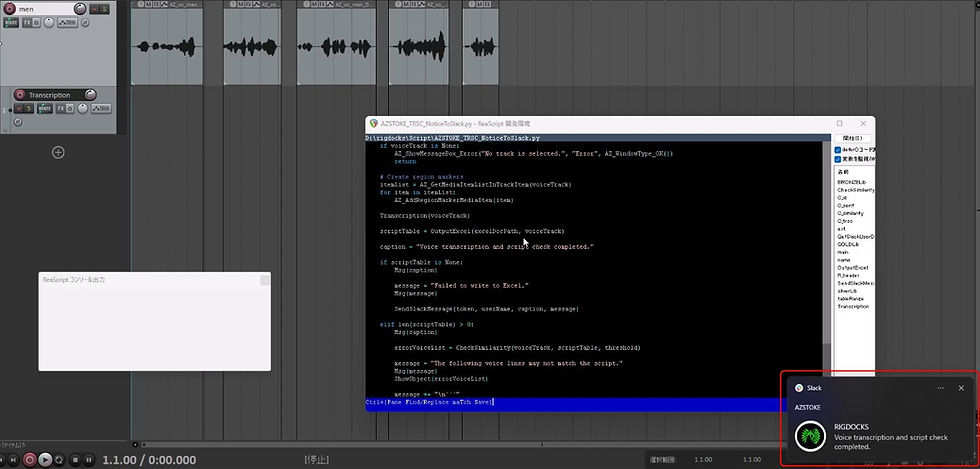Toggle transport repeat loop
This screenshot has width=980, height=469.
pyautogui.click(x=59, y=460)
